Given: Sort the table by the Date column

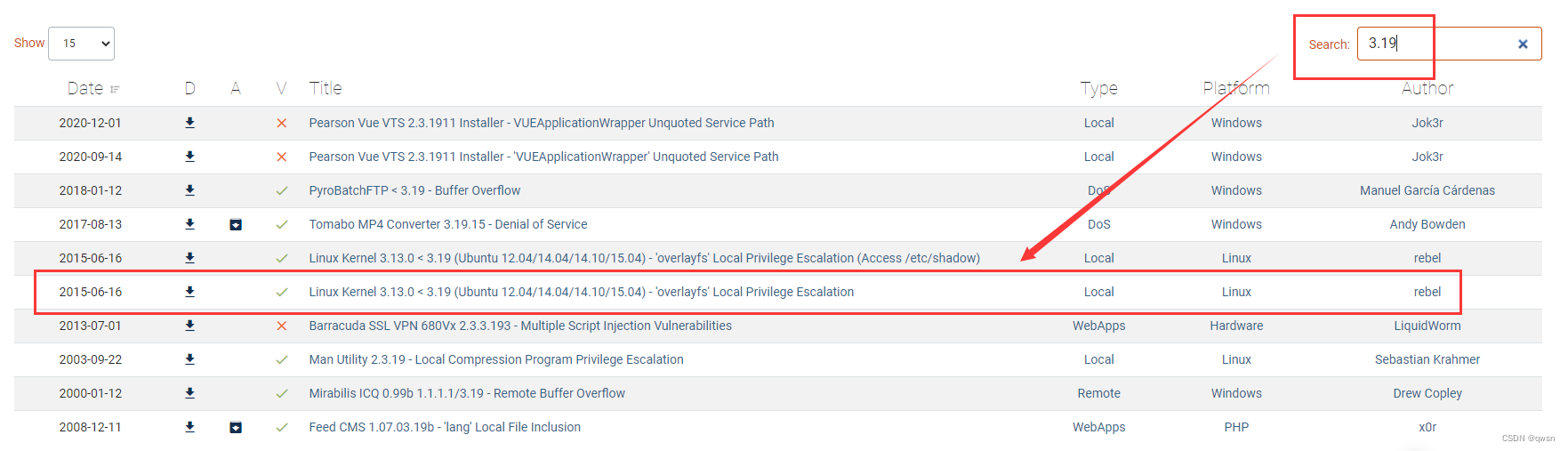Looking at the screenshot, I should (85, 88).
